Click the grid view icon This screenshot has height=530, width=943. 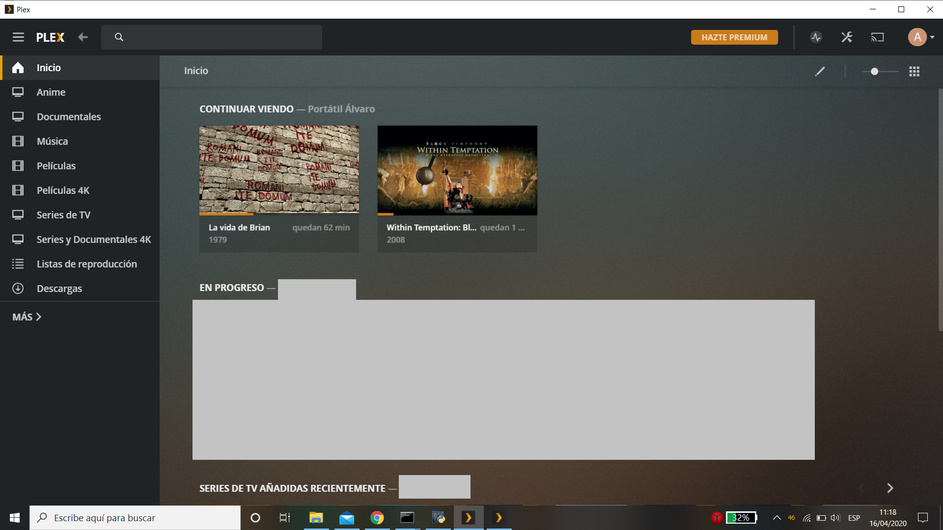coord(914,72)
